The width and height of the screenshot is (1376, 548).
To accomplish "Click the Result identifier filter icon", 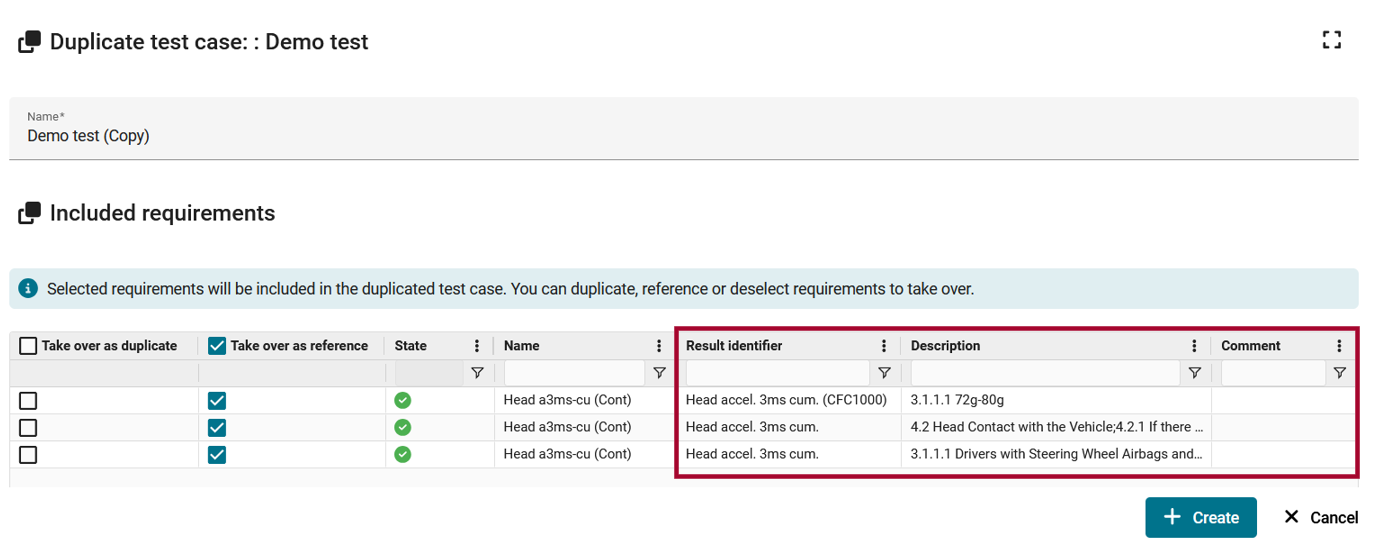I will [x=884, y=373].
